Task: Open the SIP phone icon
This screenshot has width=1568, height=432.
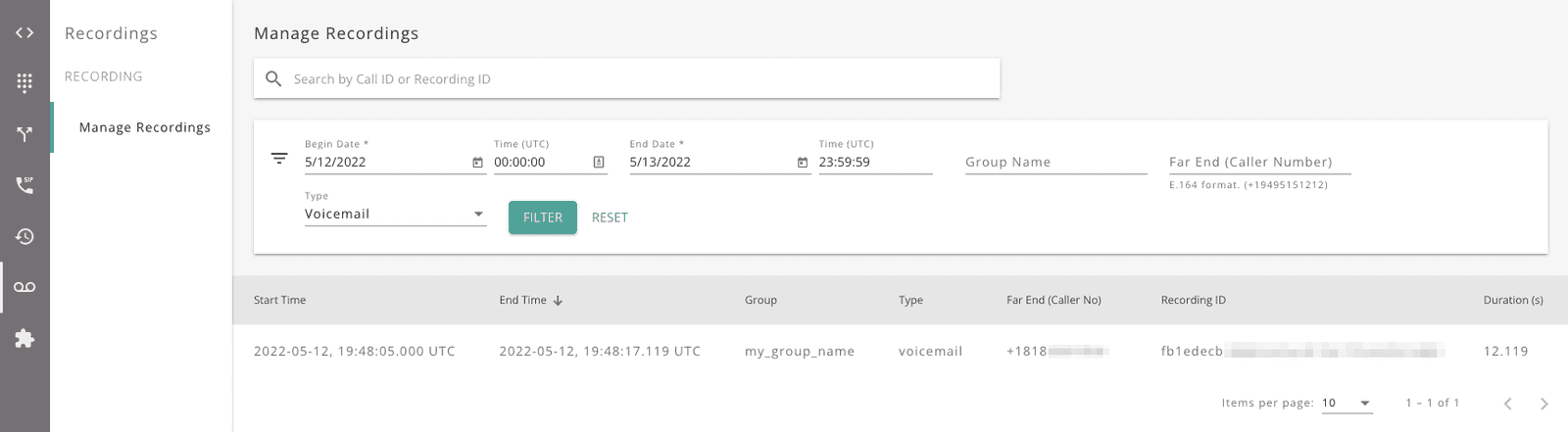Action: coord(24,185)
